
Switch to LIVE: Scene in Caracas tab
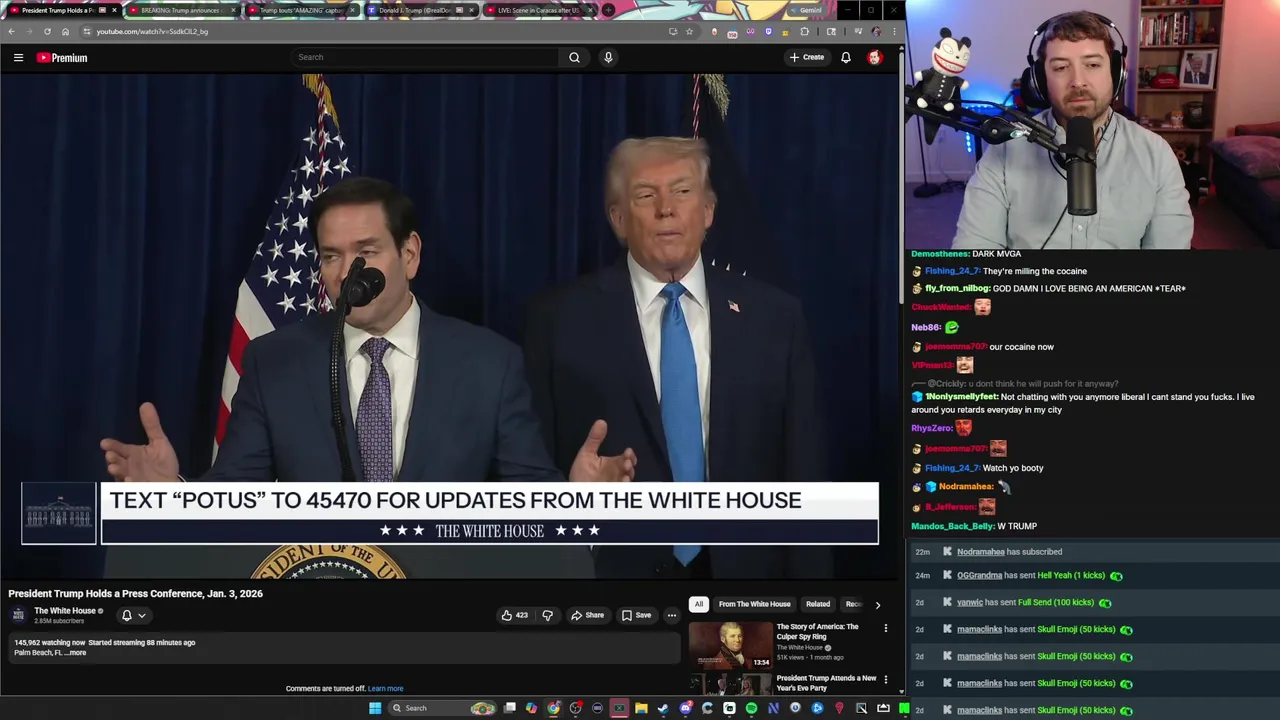(x=538, y=10)
